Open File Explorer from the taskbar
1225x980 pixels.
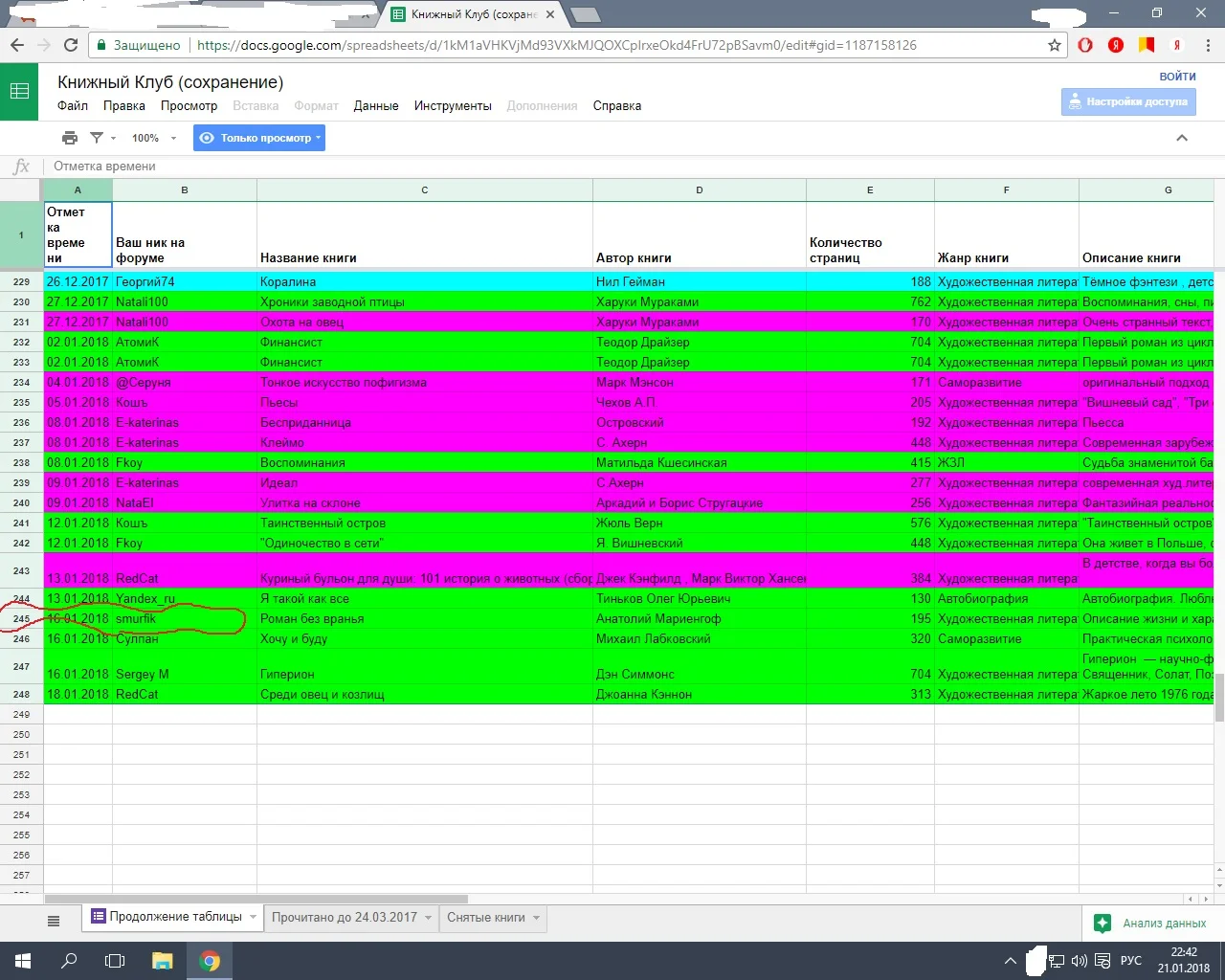162,961
